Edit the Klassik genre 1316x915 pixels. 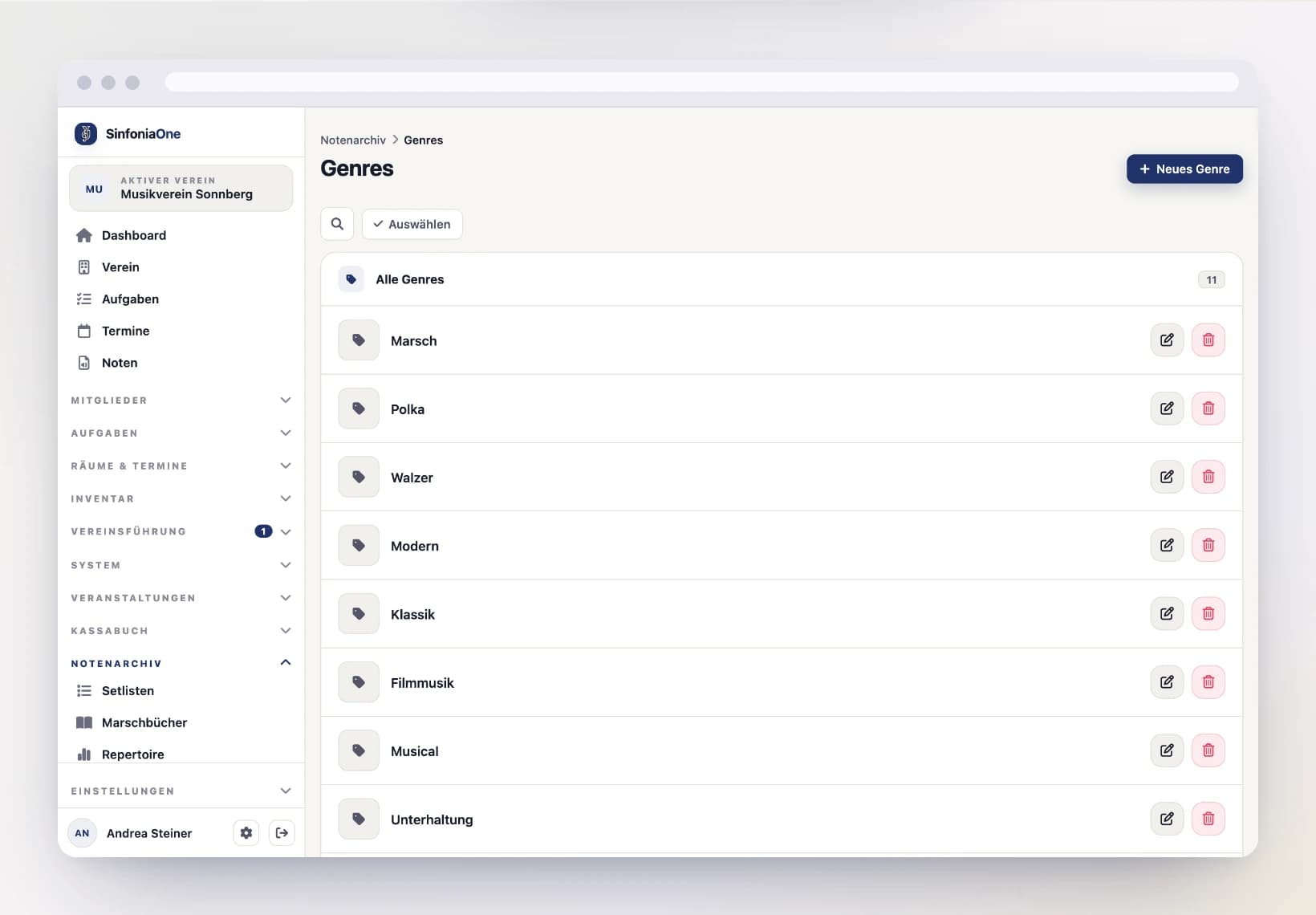click(1167, 613)
